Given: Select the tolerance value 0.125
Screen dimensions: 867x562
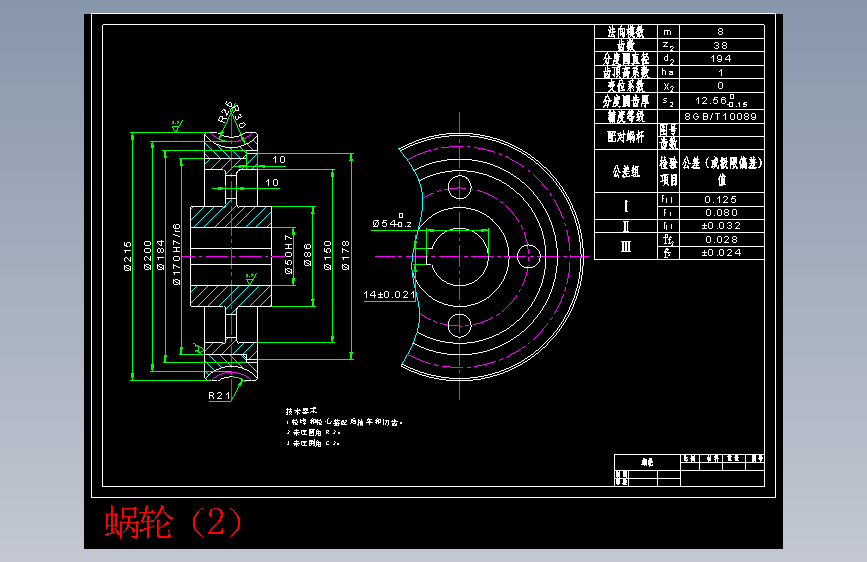Looking at the screenshot, I should (x=722, y=199).
